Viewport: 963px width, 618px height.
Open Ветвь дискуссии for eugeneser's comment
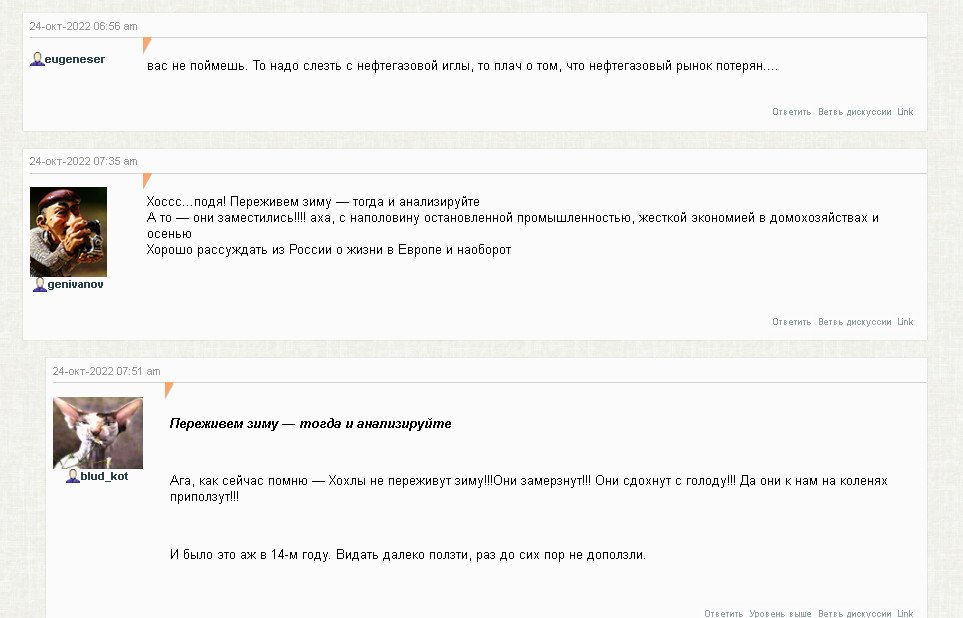pos(854,112)
